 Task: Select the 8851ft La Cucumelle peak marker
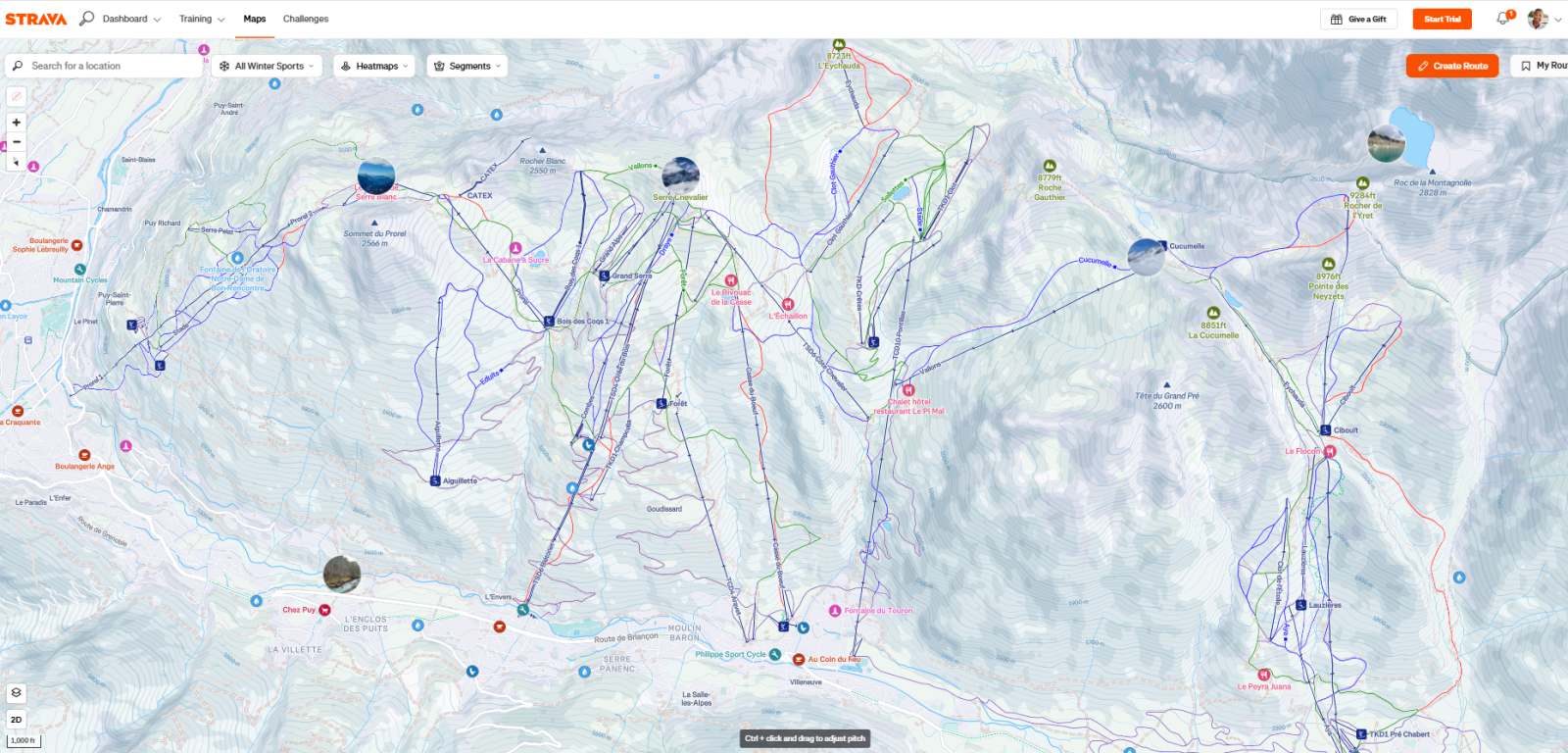click(x=1213, y=313)
